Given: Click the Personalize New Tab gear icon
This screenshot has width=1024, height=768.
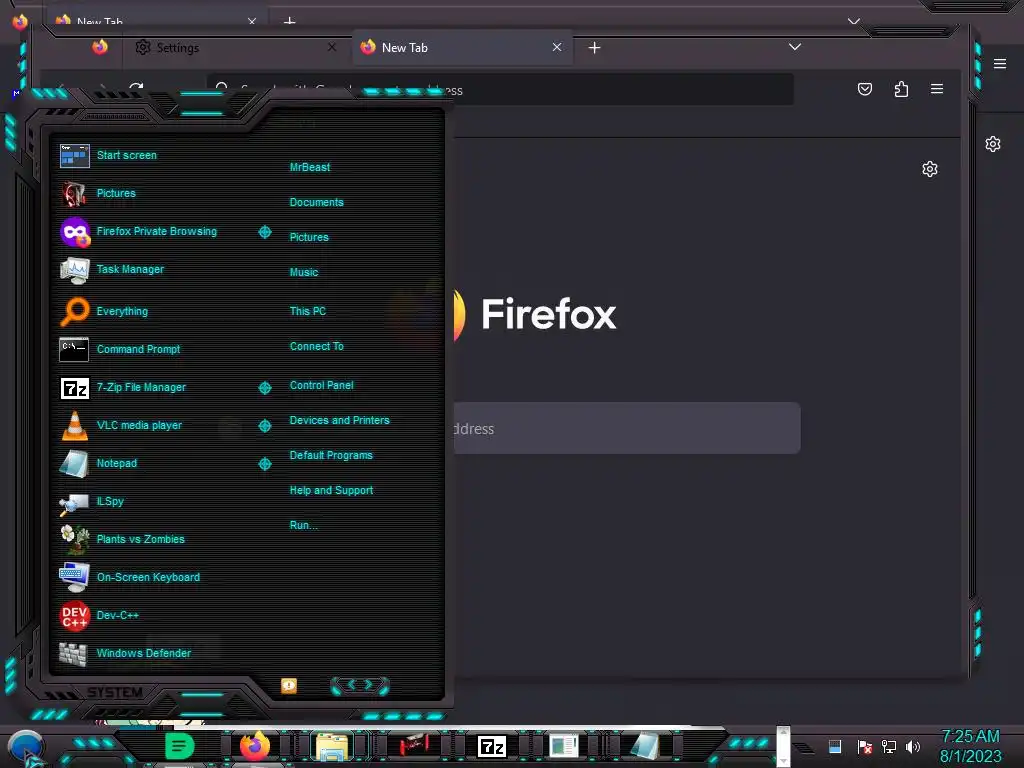Looking at the screenshot, I should [930, 170].
